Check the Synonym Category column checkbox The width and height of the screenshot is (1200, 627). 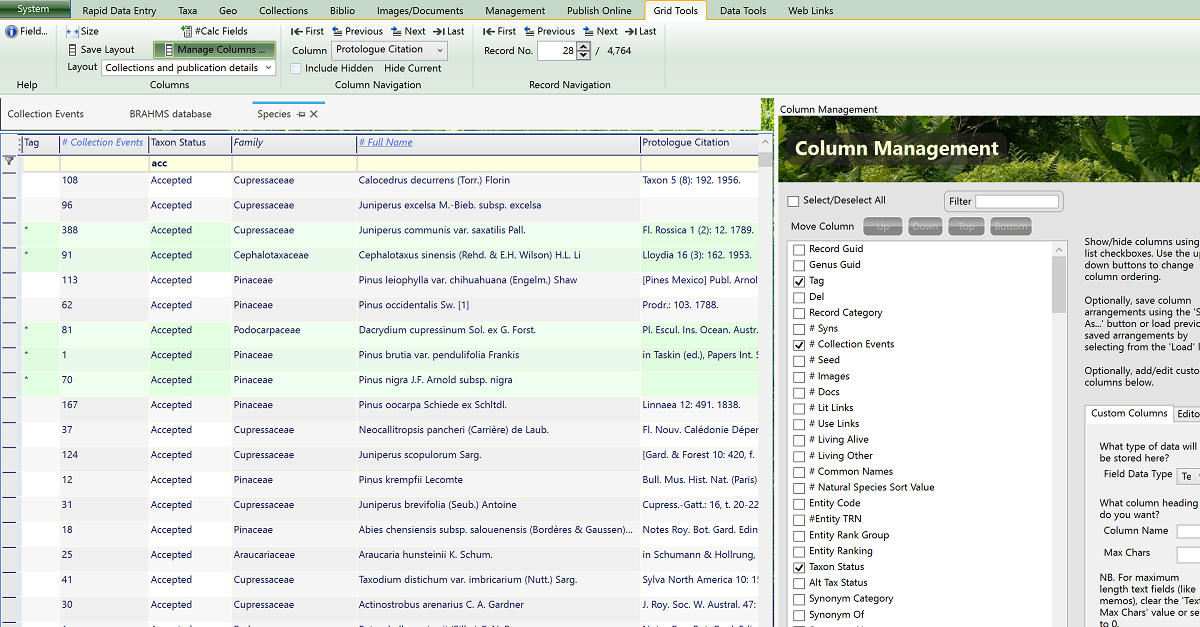pyautogui.click(x=799, y=599)
